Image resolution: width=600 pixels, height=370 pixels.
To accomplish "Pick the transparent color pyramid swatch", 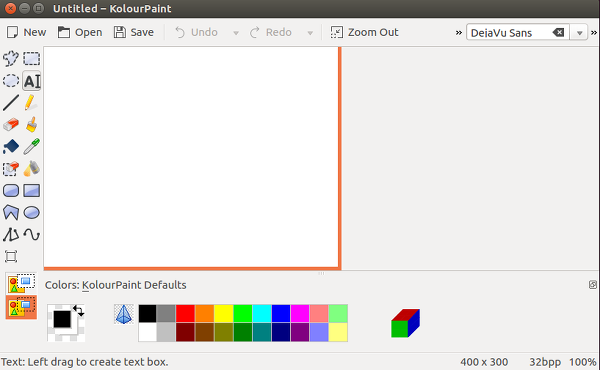I will tap(124, 314).
